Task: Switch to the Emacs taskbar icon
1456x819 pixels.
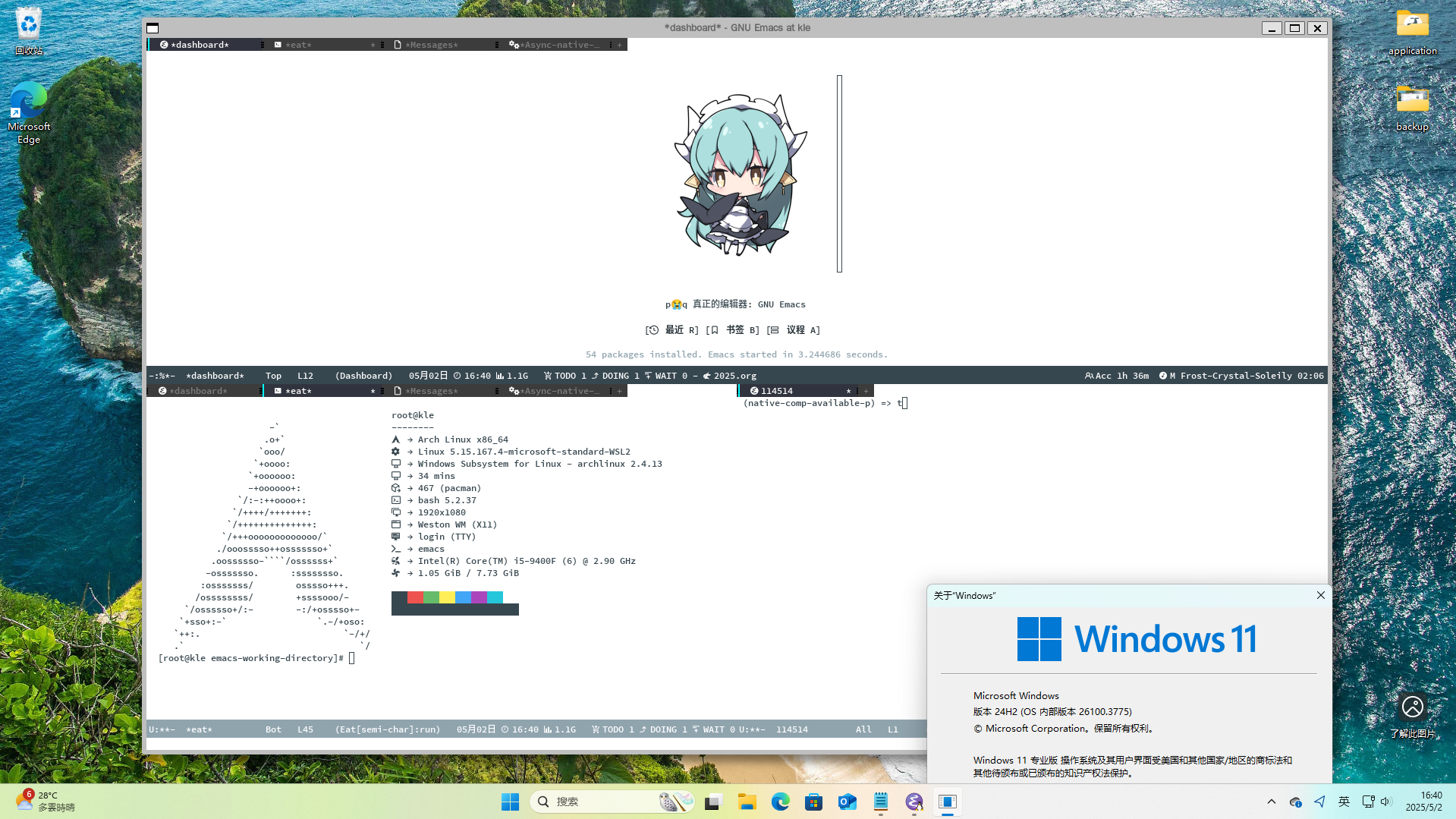Action: click(914, 802)
